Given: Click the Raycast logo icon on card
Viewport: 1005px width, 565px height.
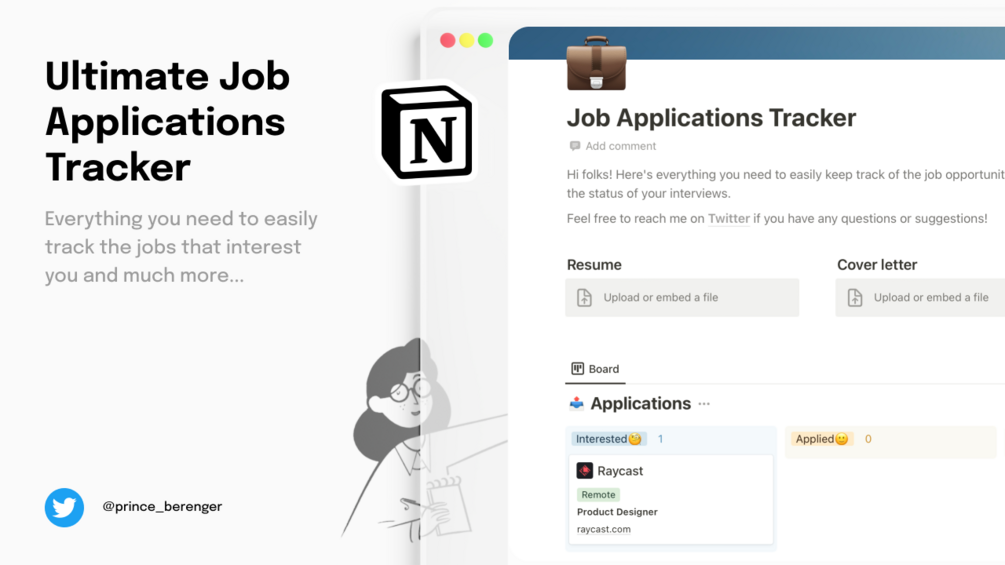Looking at the screenshot, I should pyautogui.click(x=585, y=471).
